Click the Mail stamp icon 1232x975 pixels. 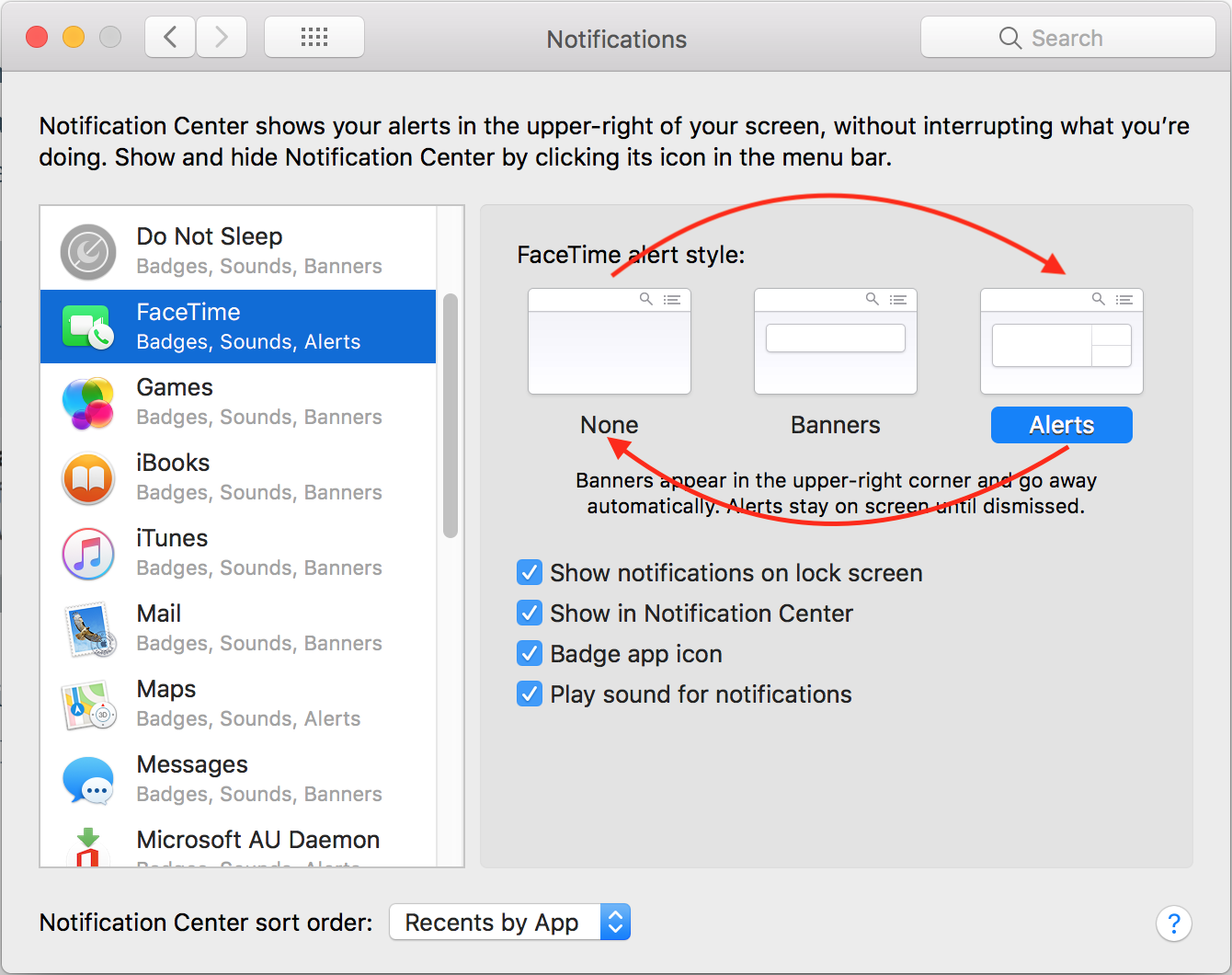click(x=88, y=629)
